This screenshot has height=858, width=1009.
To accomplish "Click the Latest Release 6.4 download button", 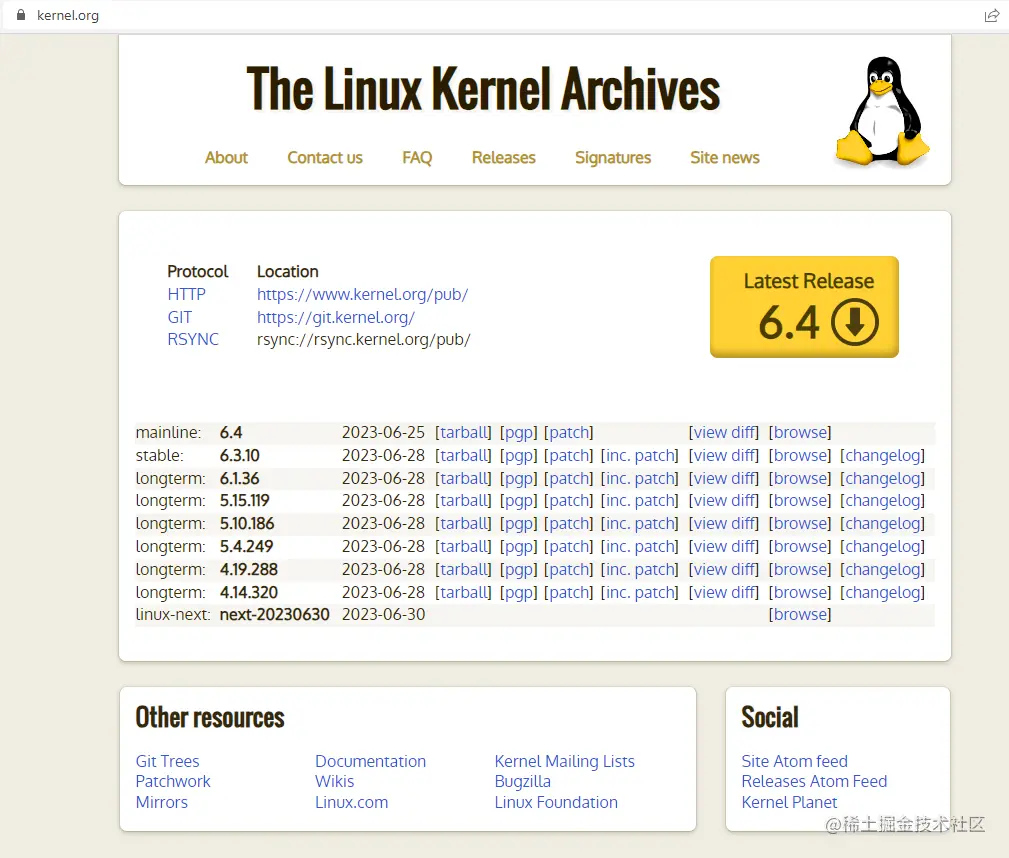I will coord(804,306).
